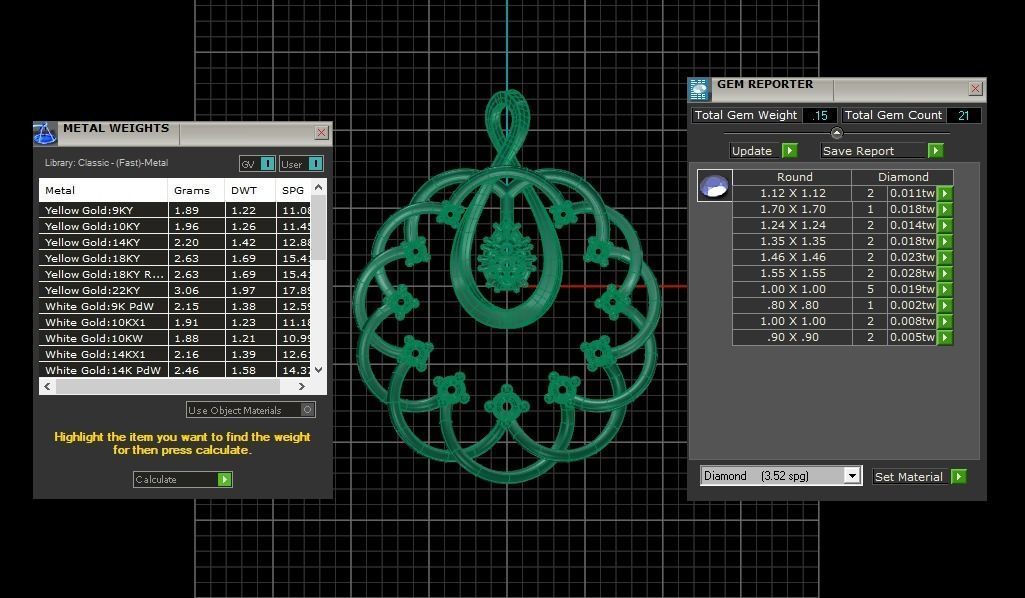Click green arrow for 1.46 X 1.46 row

[945, 257]
